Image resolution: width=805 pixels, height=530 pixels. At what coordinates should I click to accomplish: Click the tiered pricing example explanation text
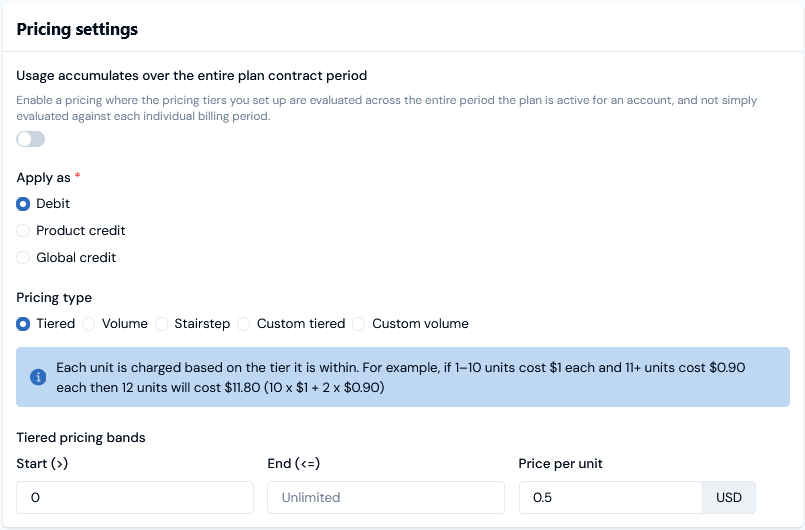click(400, 377)
